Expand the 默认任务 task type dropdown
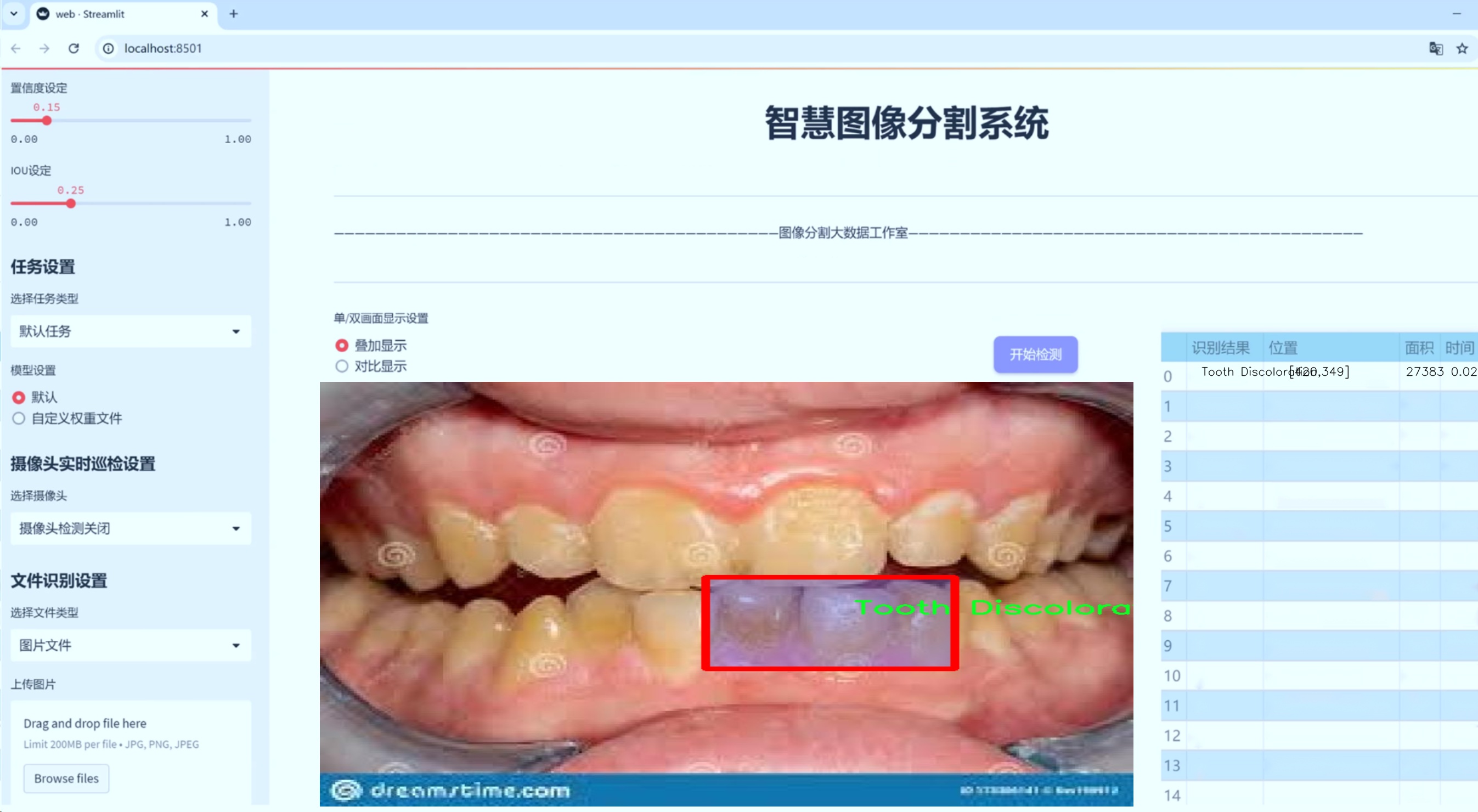 coord(131,331)
